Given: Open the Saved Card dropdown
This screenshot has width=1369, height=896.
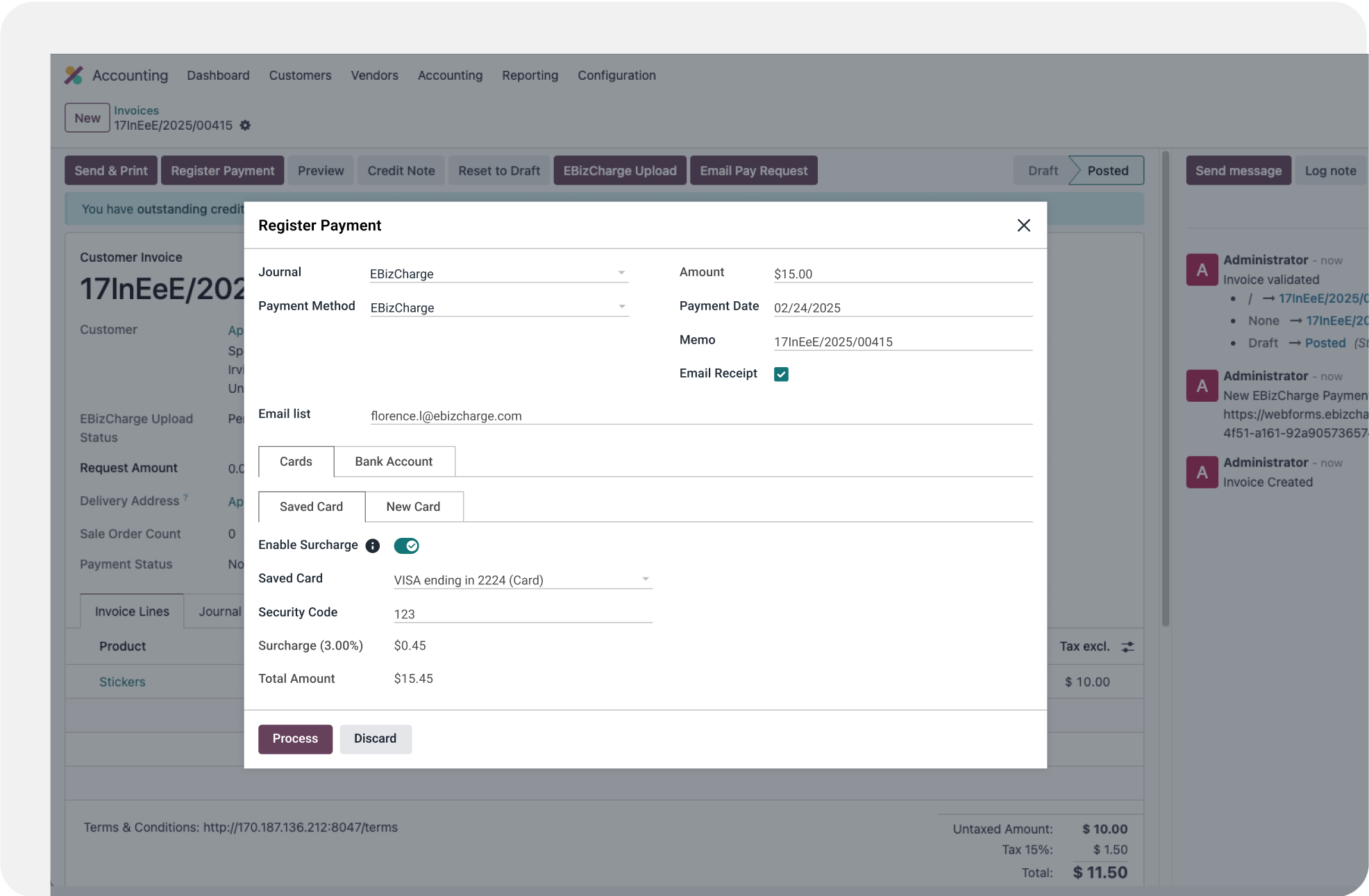Looking at the screenshot, I should [x=523, y=580].
